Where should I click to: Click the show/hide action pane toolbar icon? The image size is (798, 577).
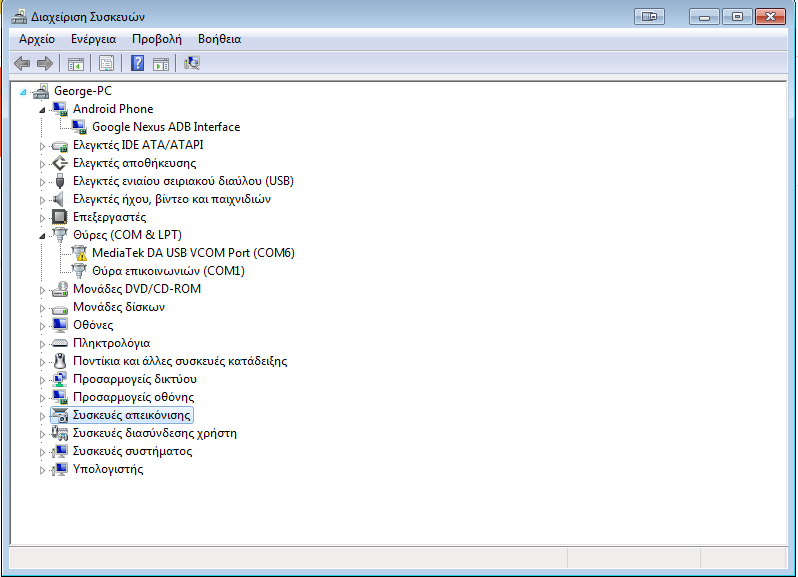click(161, 63)
